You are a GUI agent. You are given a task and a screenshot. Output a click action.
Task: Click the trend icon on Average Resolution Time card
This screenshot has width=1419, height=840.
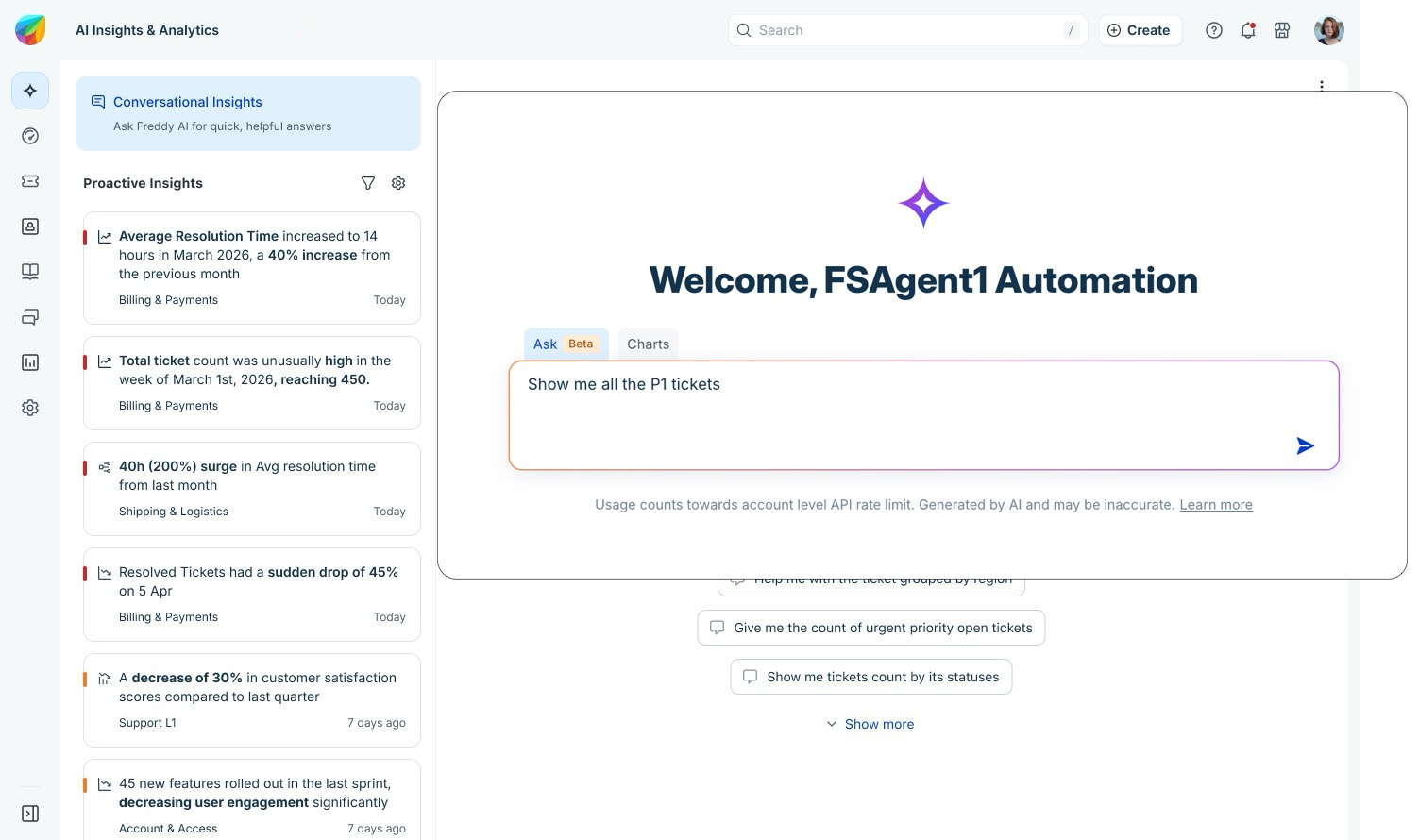[105, 237]
